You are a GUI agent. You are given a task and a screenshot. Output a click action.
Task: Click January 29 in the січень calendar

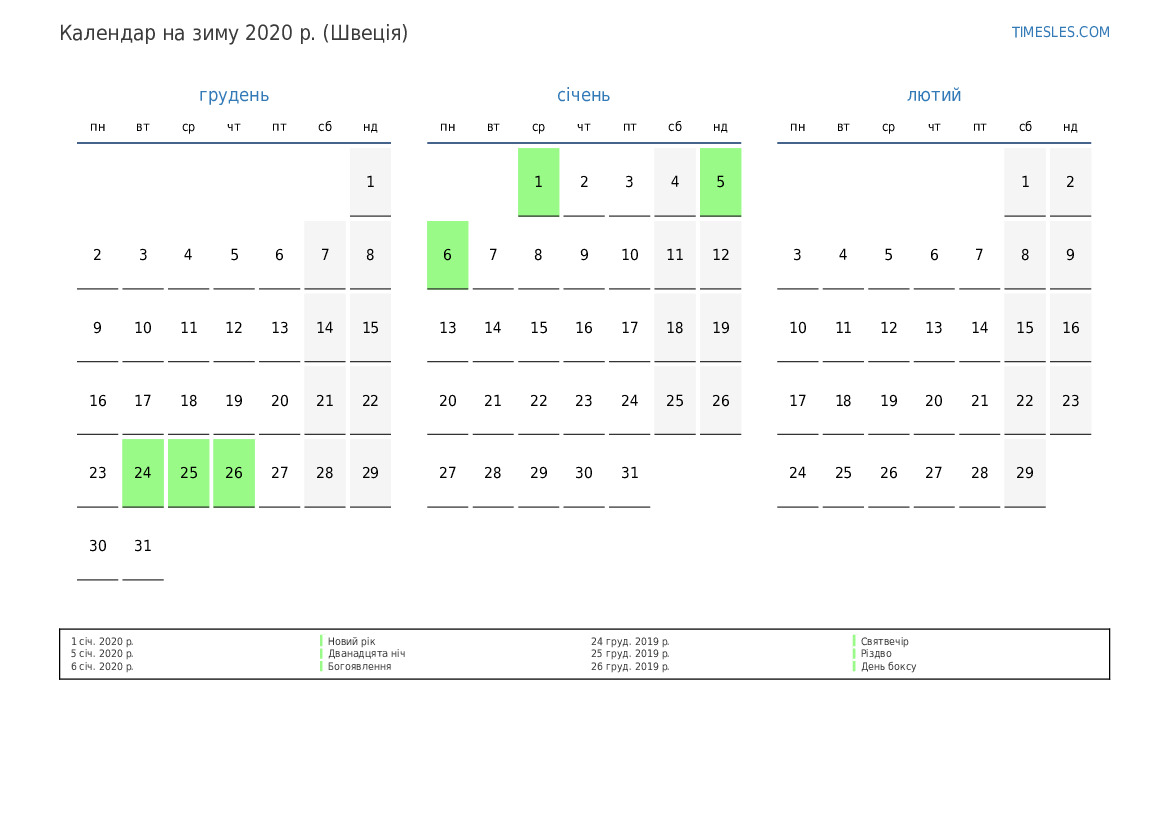click(x=538, y=473)
